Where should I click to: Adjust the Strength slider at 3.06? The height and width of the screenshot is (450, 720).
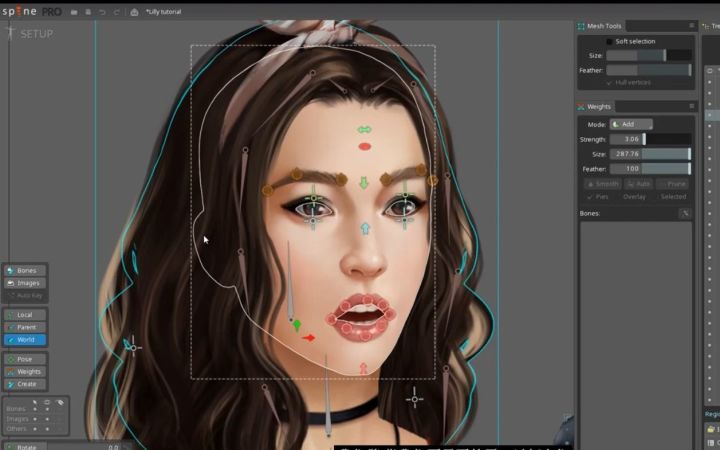[650, 139]
